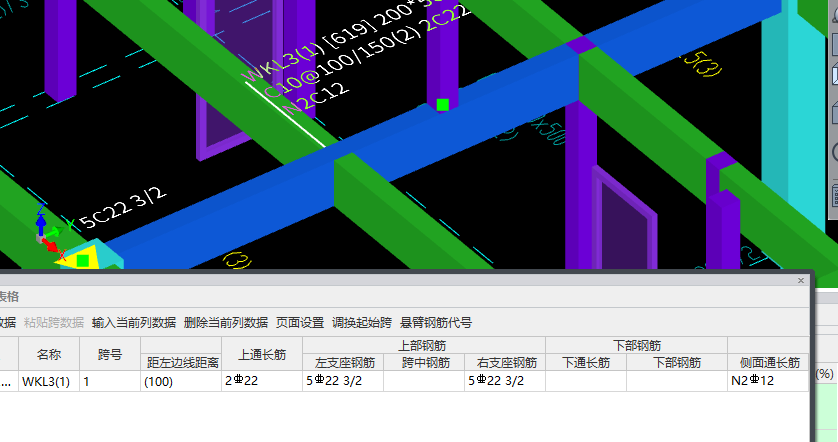Select the 左支座钢筋 column header
838x442 pixels.
(344, 362)
